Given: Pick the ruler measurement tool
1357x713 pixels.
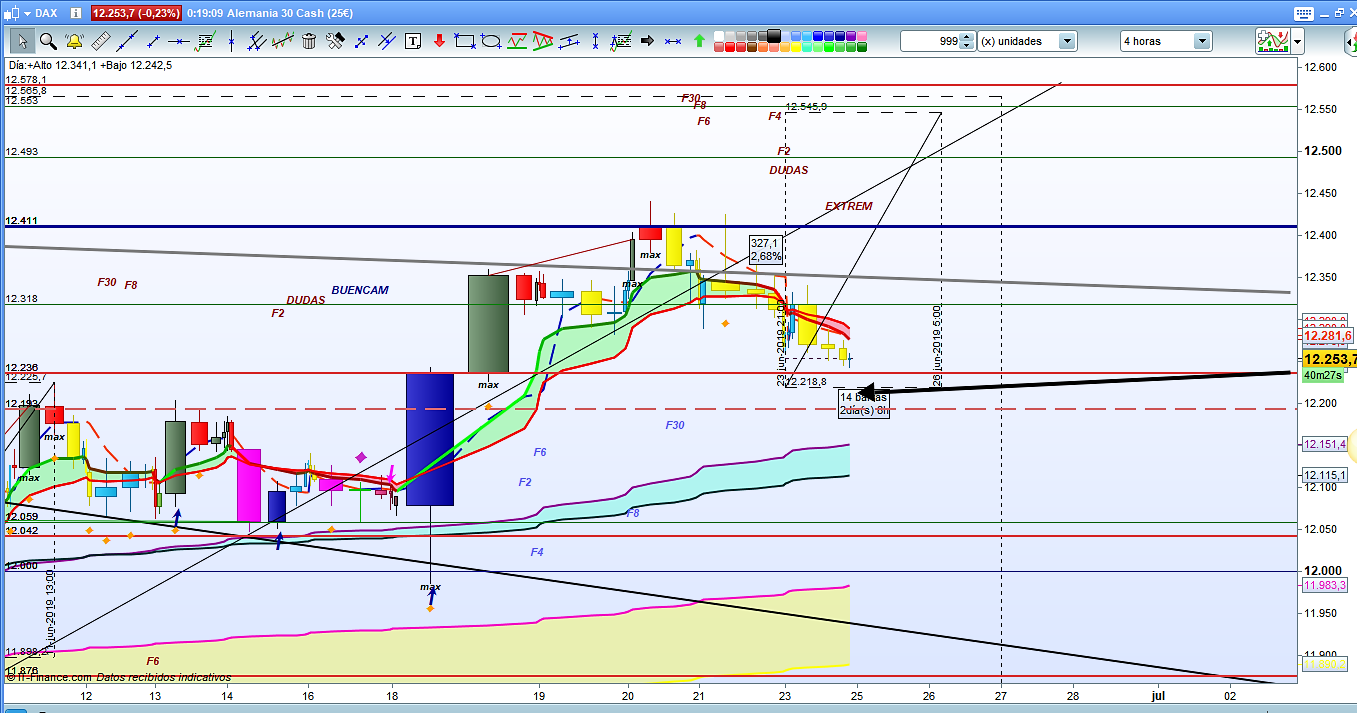Looking at the screenshot, I should coord(100,41).
